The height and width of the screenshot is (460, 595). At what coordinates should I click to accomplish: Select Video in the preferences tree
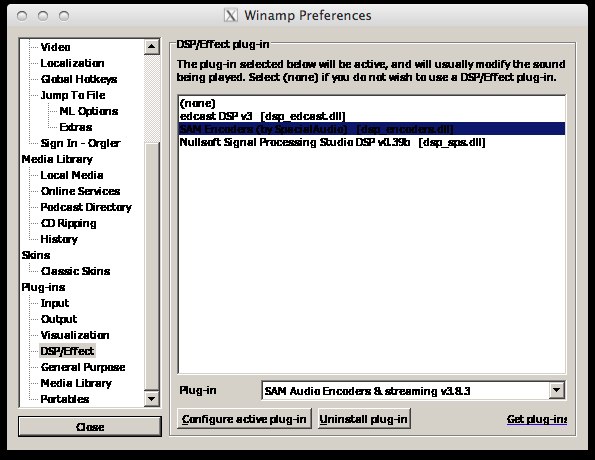[55, 47]
